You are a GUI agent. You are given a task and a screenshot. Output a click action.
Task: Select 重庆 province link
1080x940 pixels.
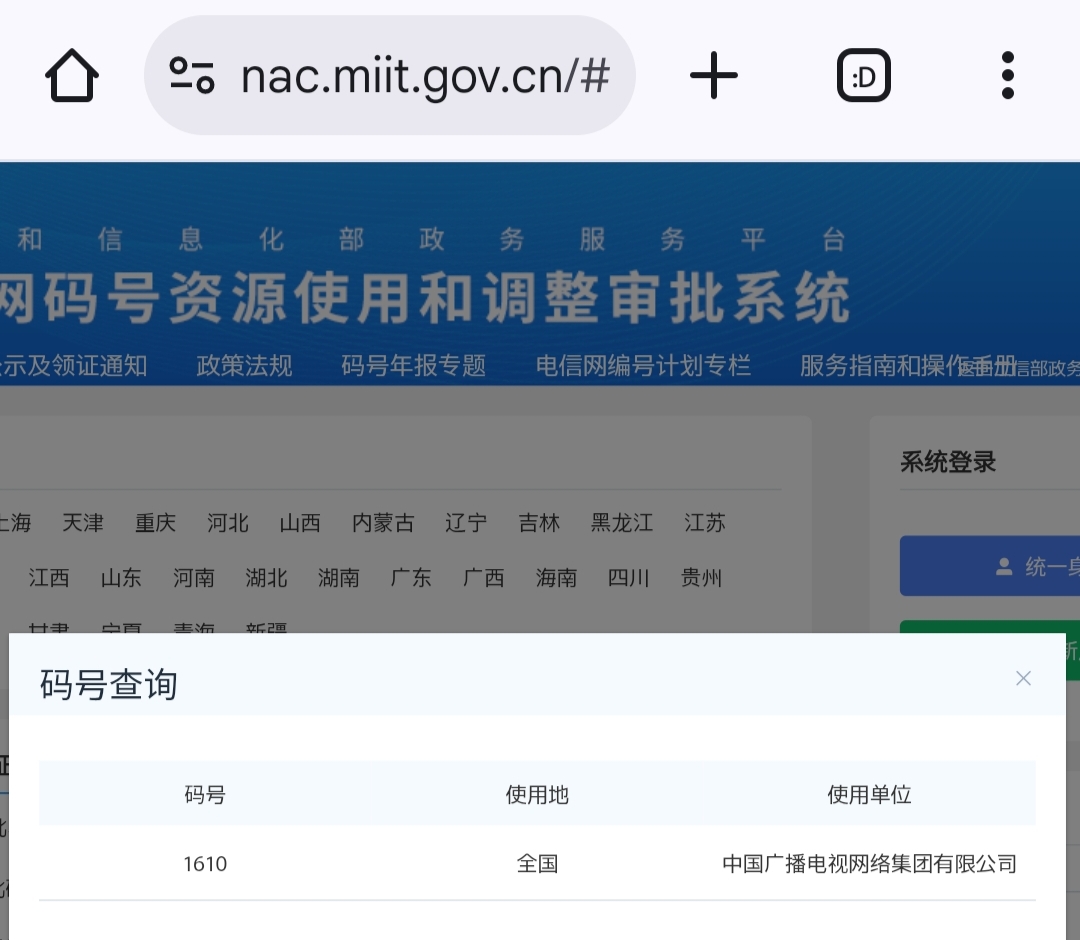tap(156, 523)
